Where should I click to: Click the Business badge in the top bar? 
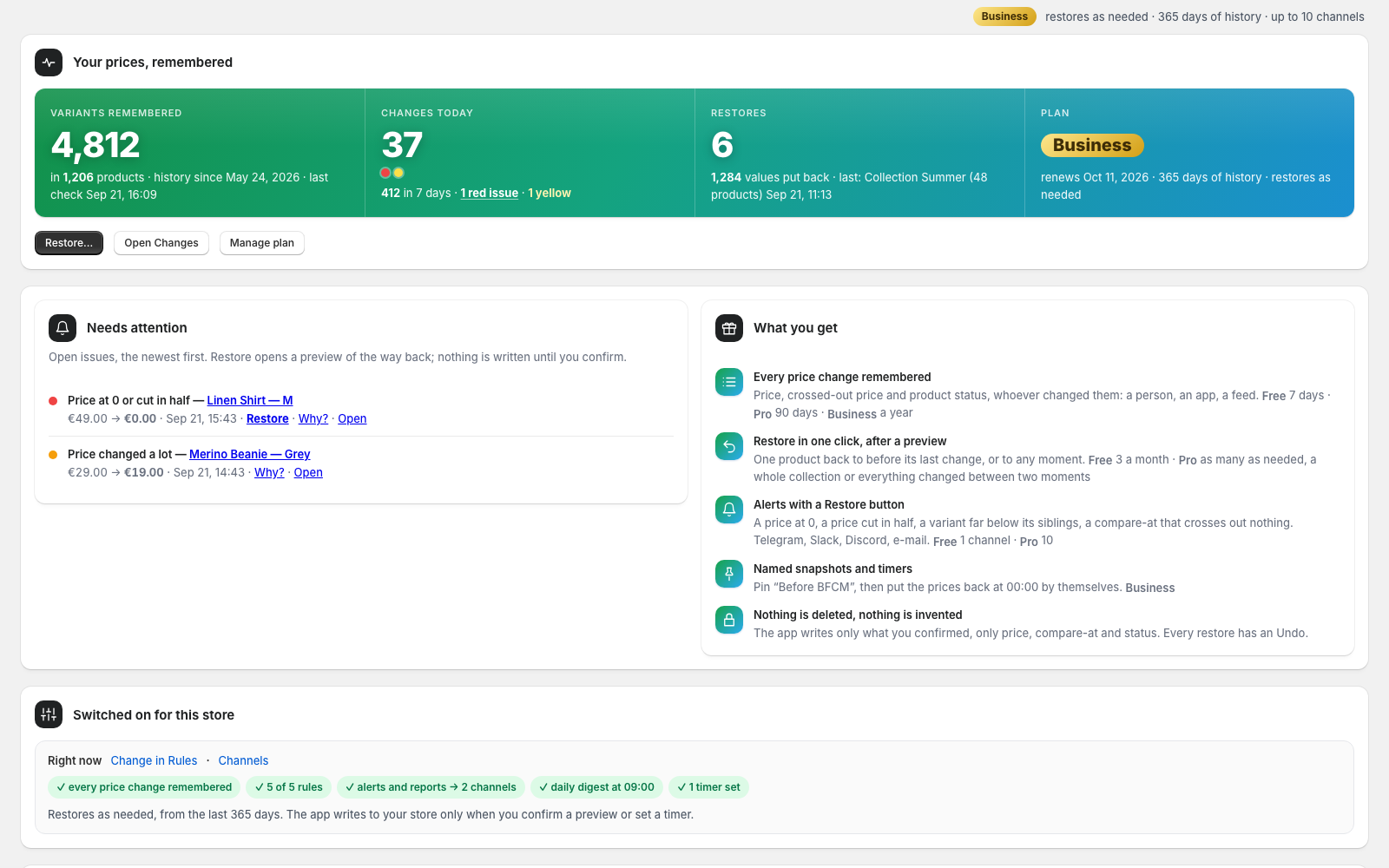click(x=1004, y=16)
